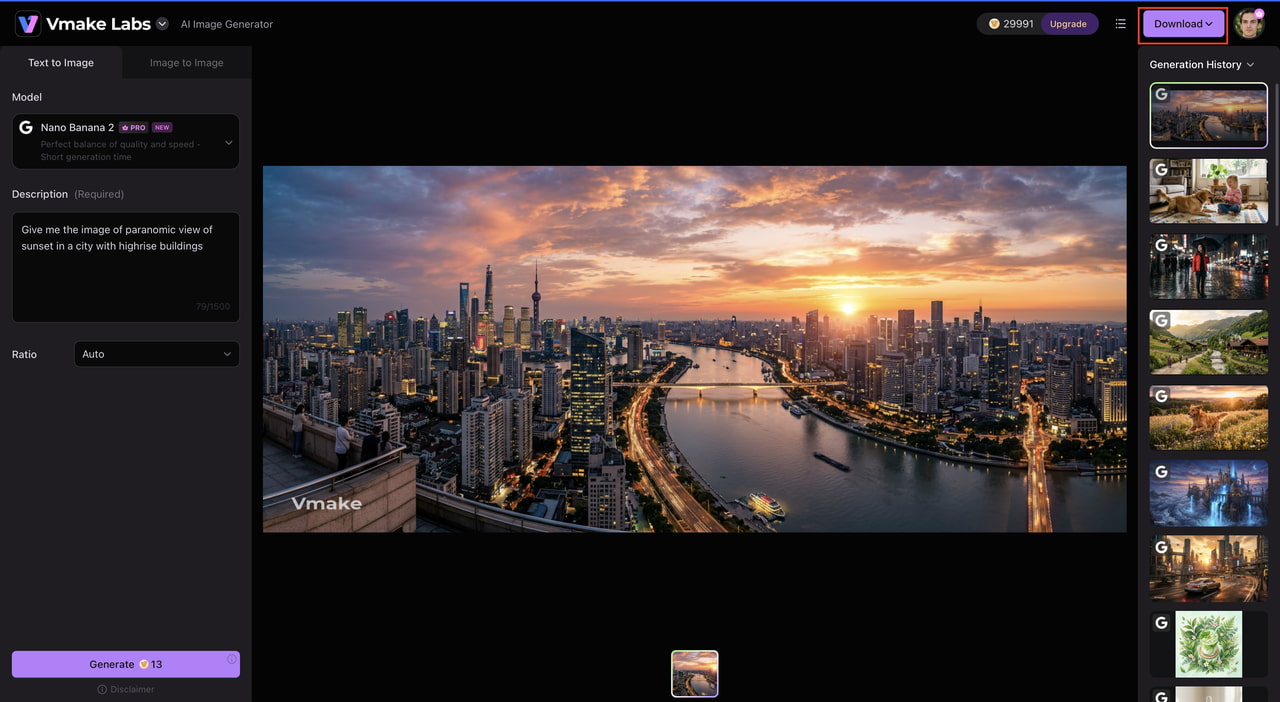Select the child with dog history thumbnail
1280x702 pixels.
1209,191
